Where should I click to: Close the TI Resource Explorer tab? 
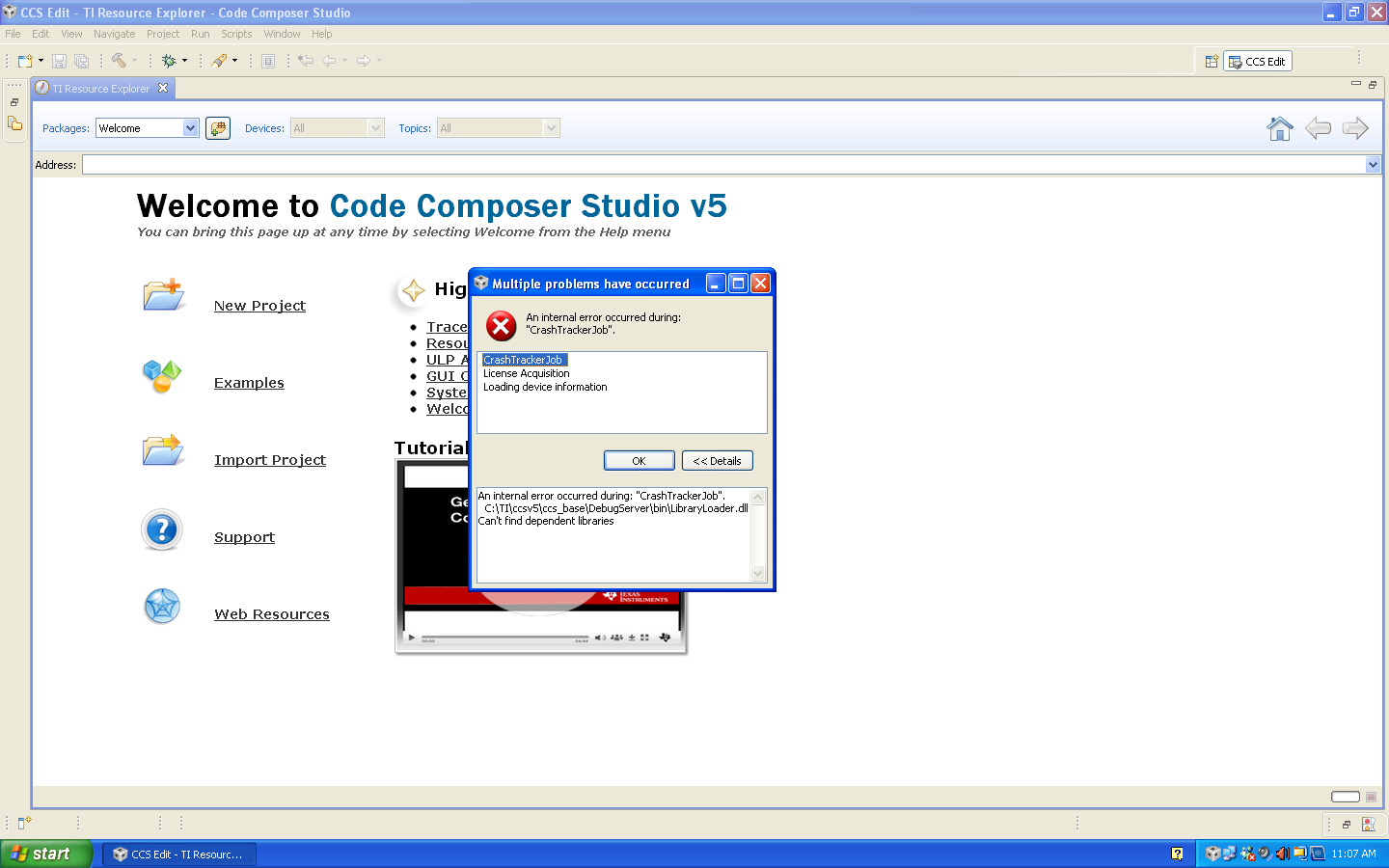[x=163, y=88]
